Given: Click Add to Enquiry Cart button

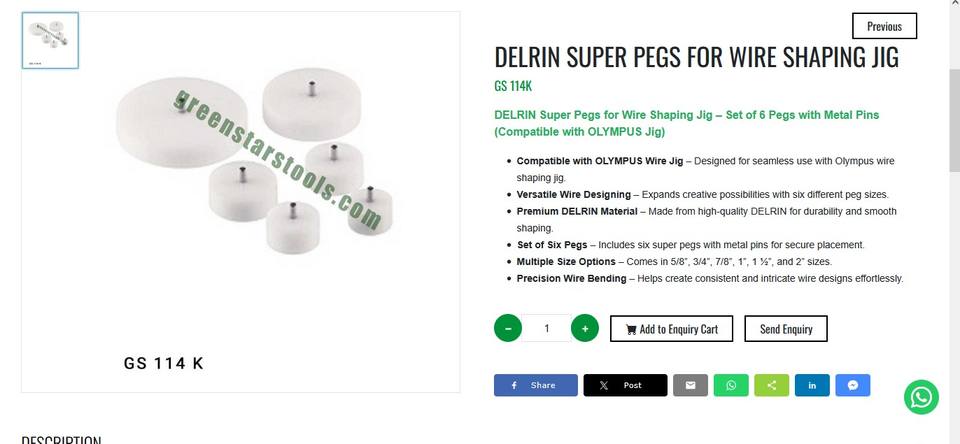Looking at the screenshot, I should [671, 329].
